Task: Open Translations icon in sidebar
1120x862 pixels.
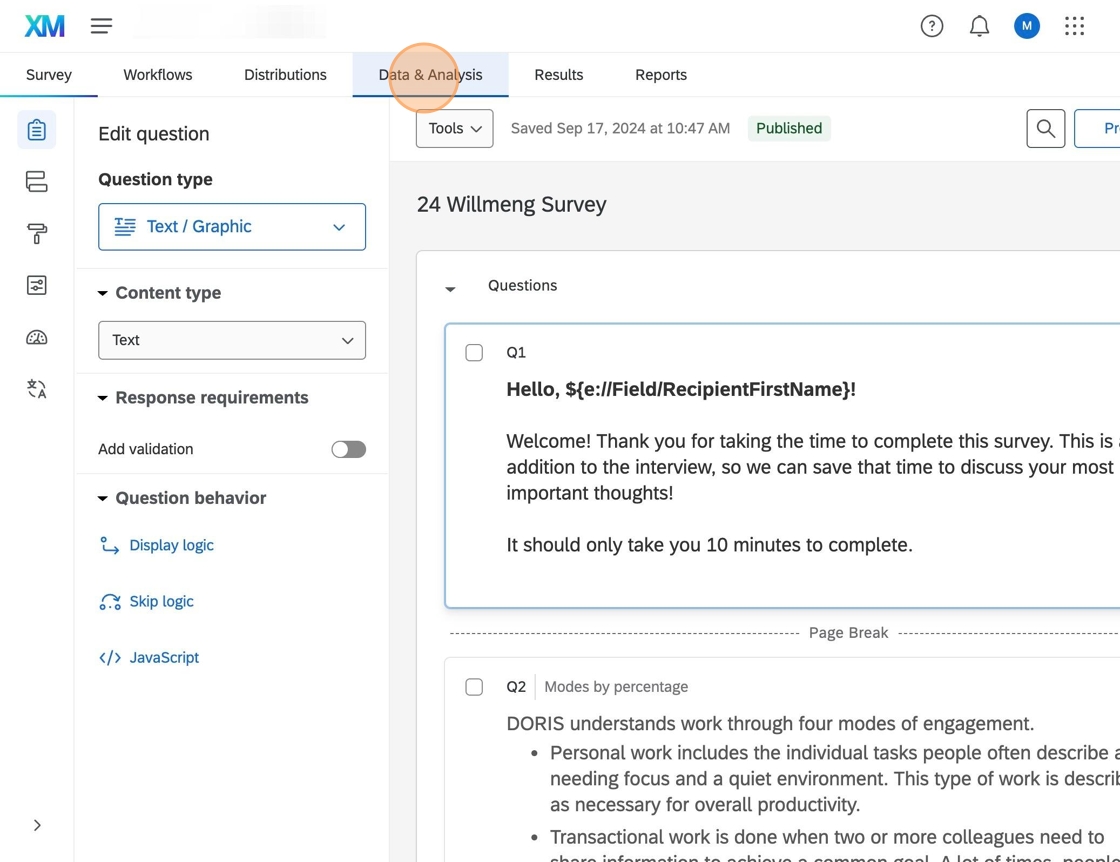Action: 37,389
